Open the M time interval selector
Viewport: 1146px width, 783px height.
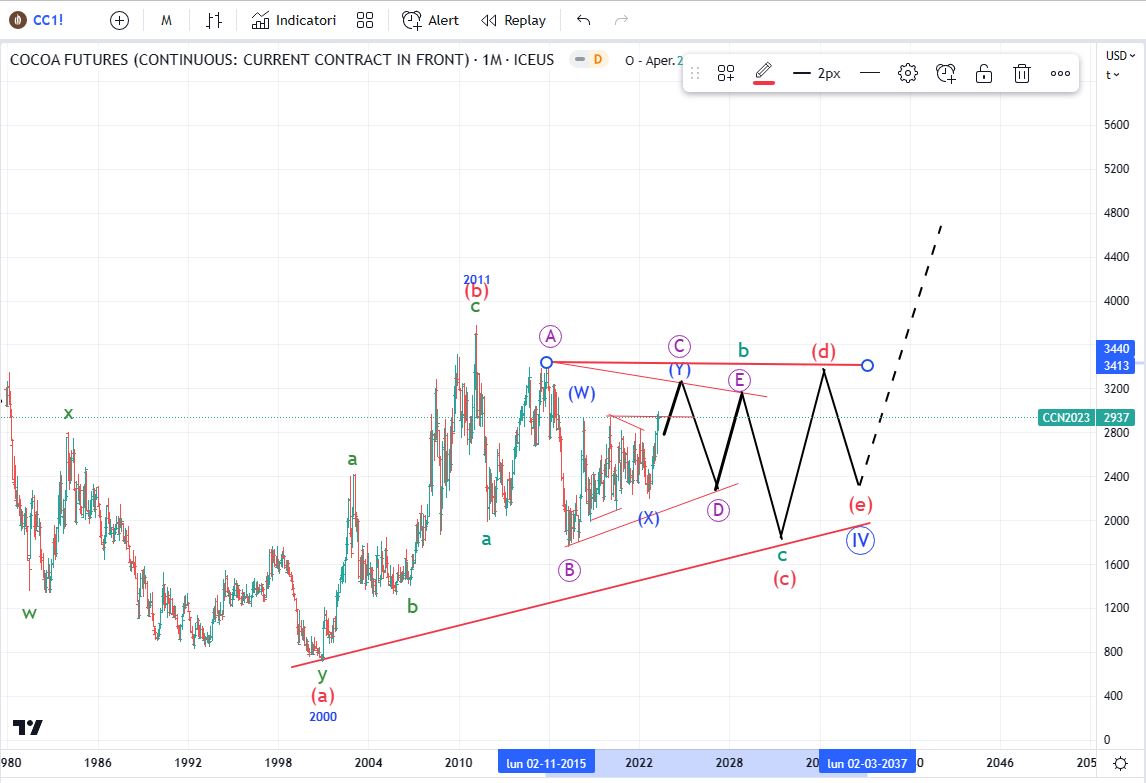[167, 20]
